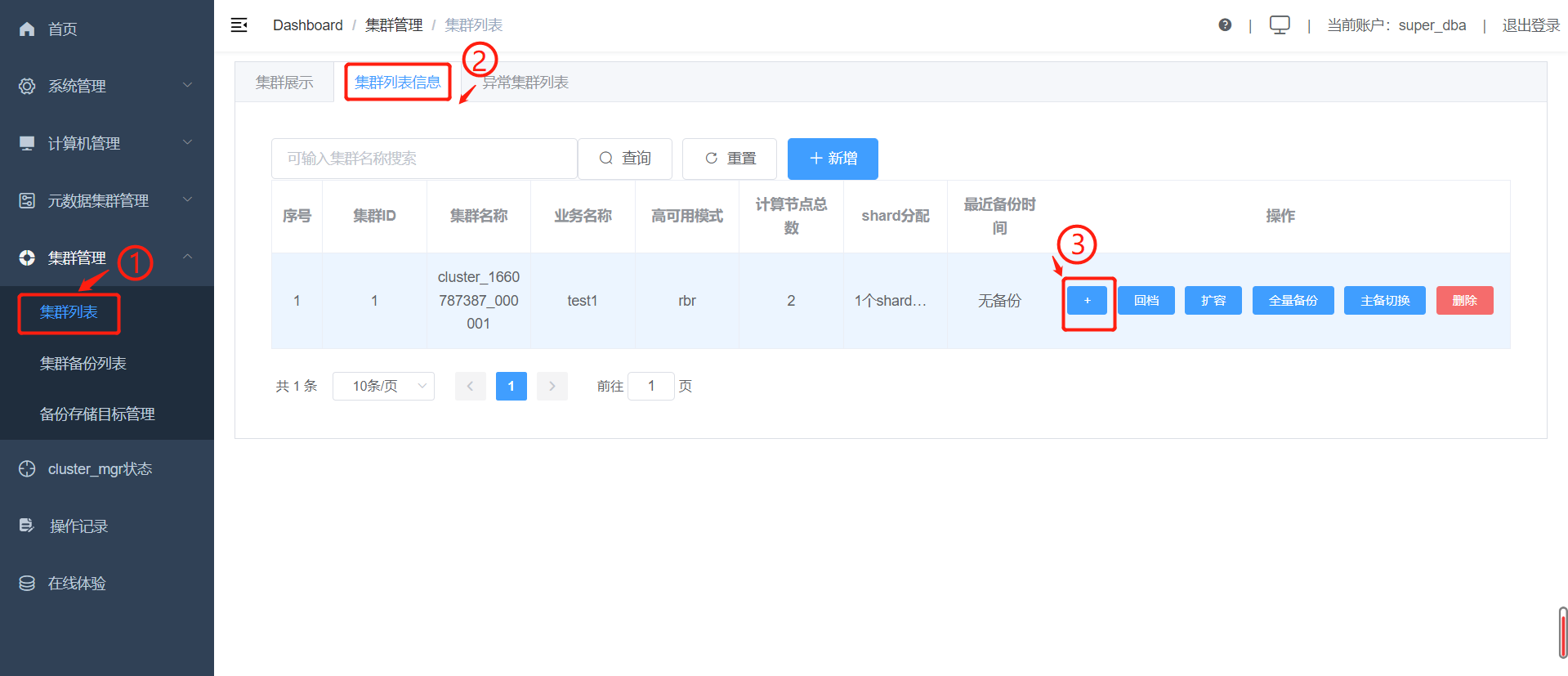Screen dimensions: 1568x676
Task: Click the 主备切换 button in the row
Action: 1385,301
